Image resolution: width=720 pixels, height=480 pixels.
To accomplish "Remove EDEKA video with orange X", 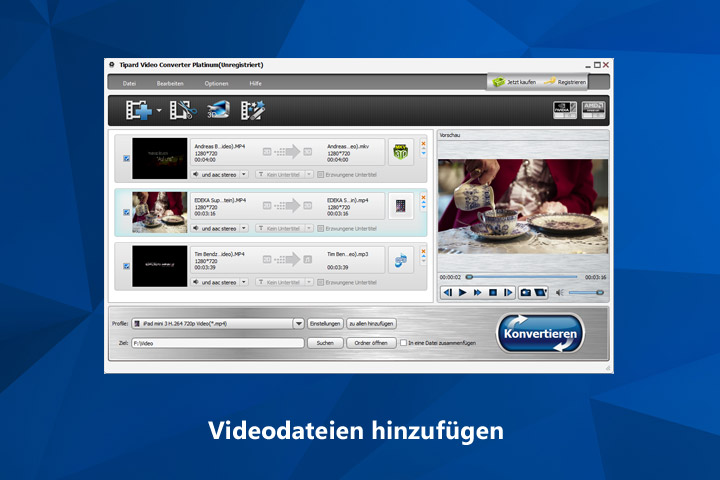I will point(423,198).
